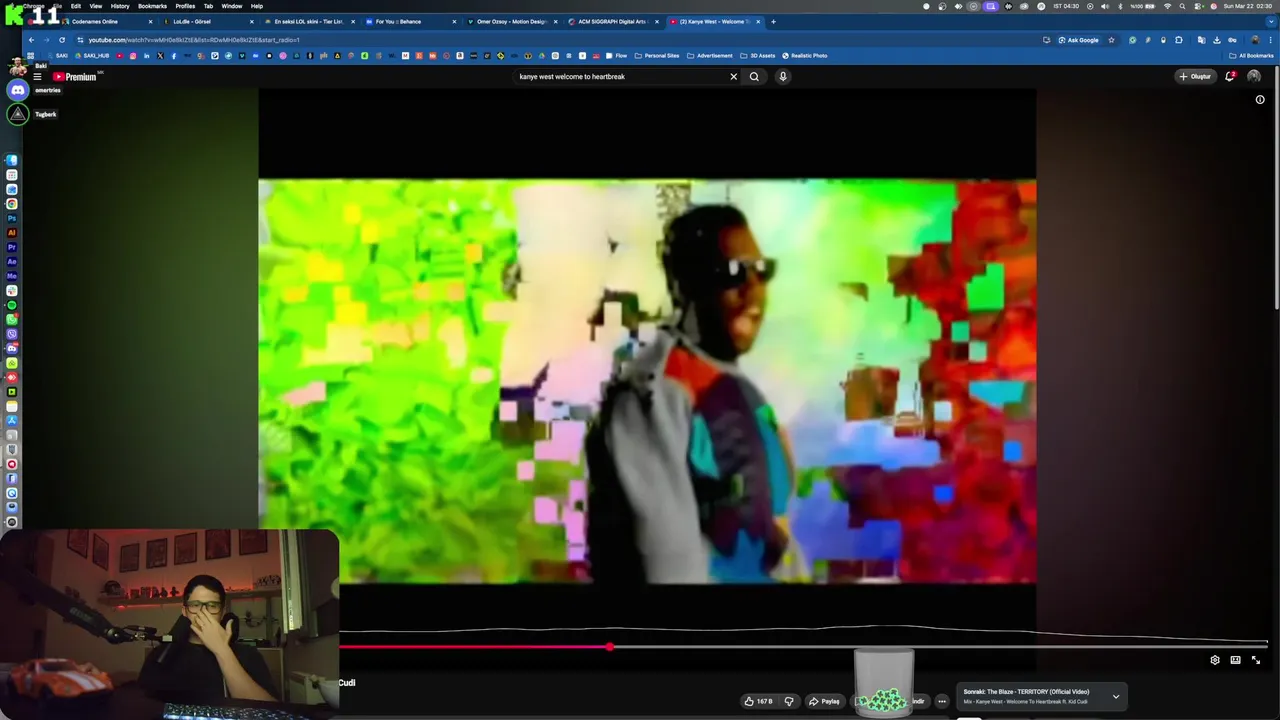Reload the YouTube page
1280x720 pixels.
click(62, 40)
